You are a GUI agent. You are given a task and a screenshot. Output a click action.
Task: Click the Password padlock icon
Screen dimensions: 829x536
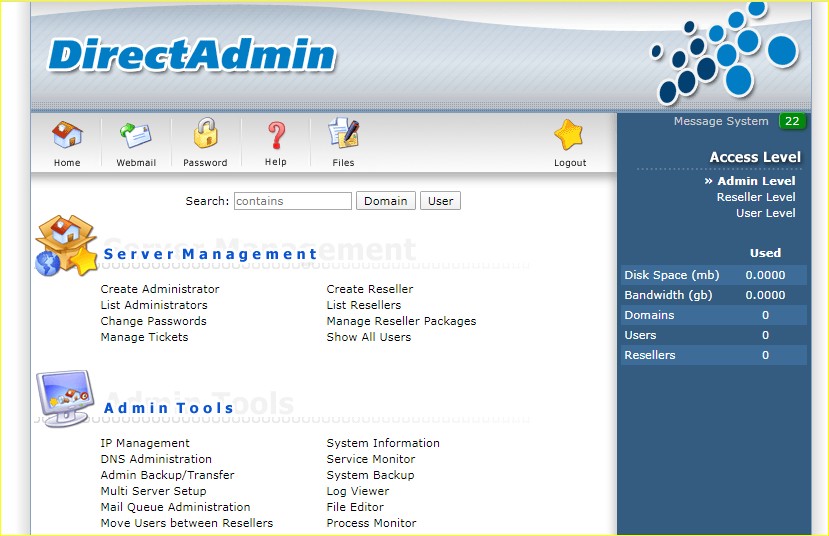click(x=205, y=134)
